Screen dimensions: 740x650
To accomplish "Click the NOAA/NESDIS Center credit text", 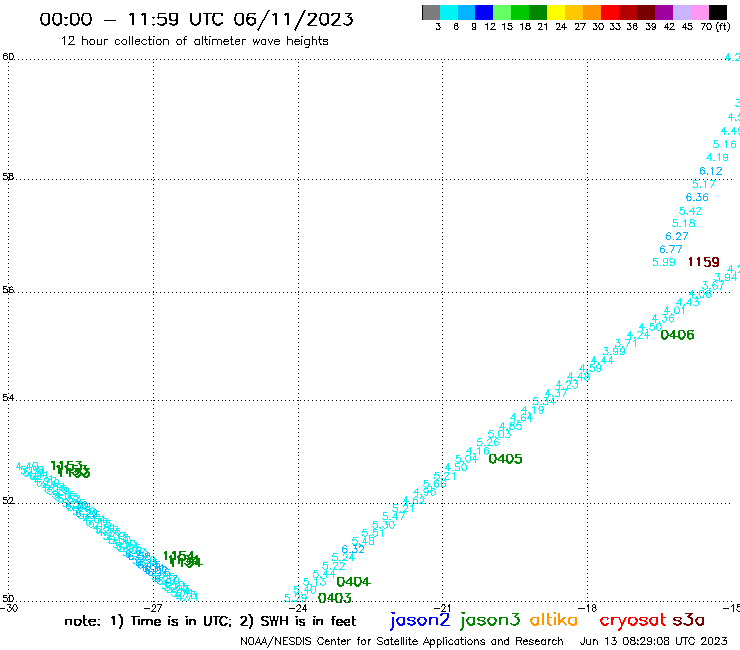I will (x=402, y=641).
